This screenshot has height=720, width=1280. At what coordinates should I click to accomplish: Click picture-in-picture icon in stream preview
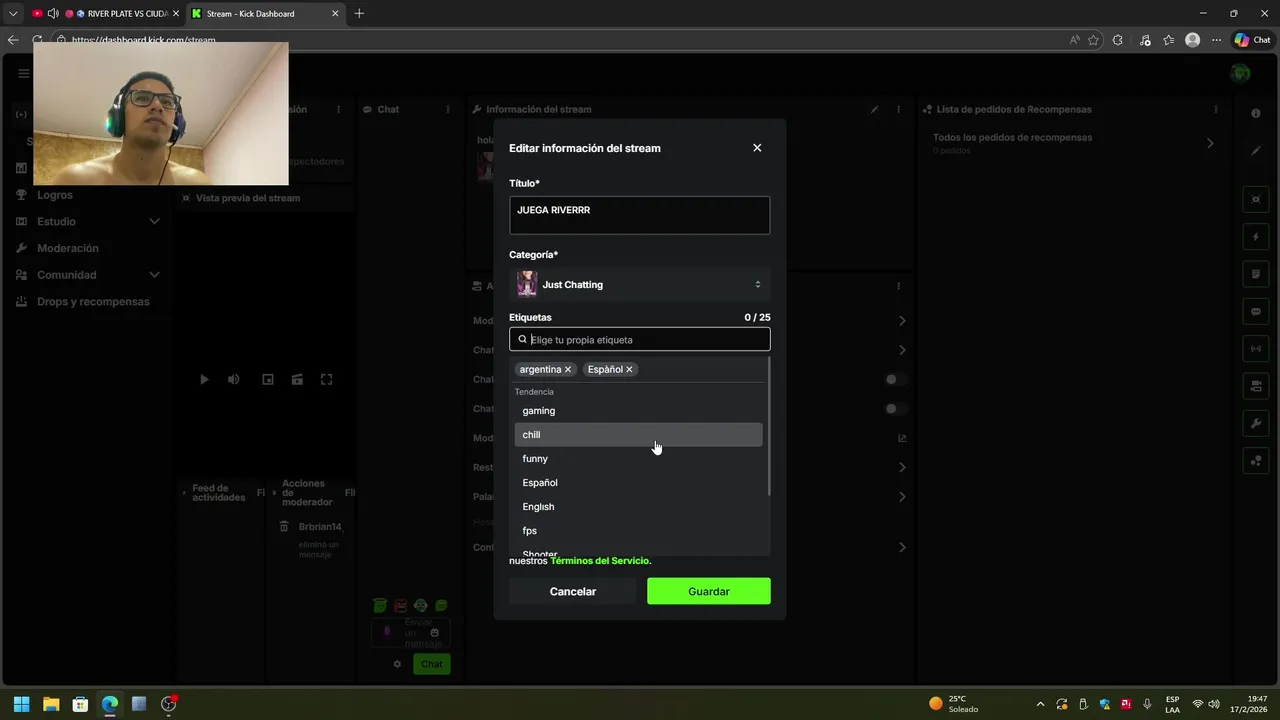[267, 380]
